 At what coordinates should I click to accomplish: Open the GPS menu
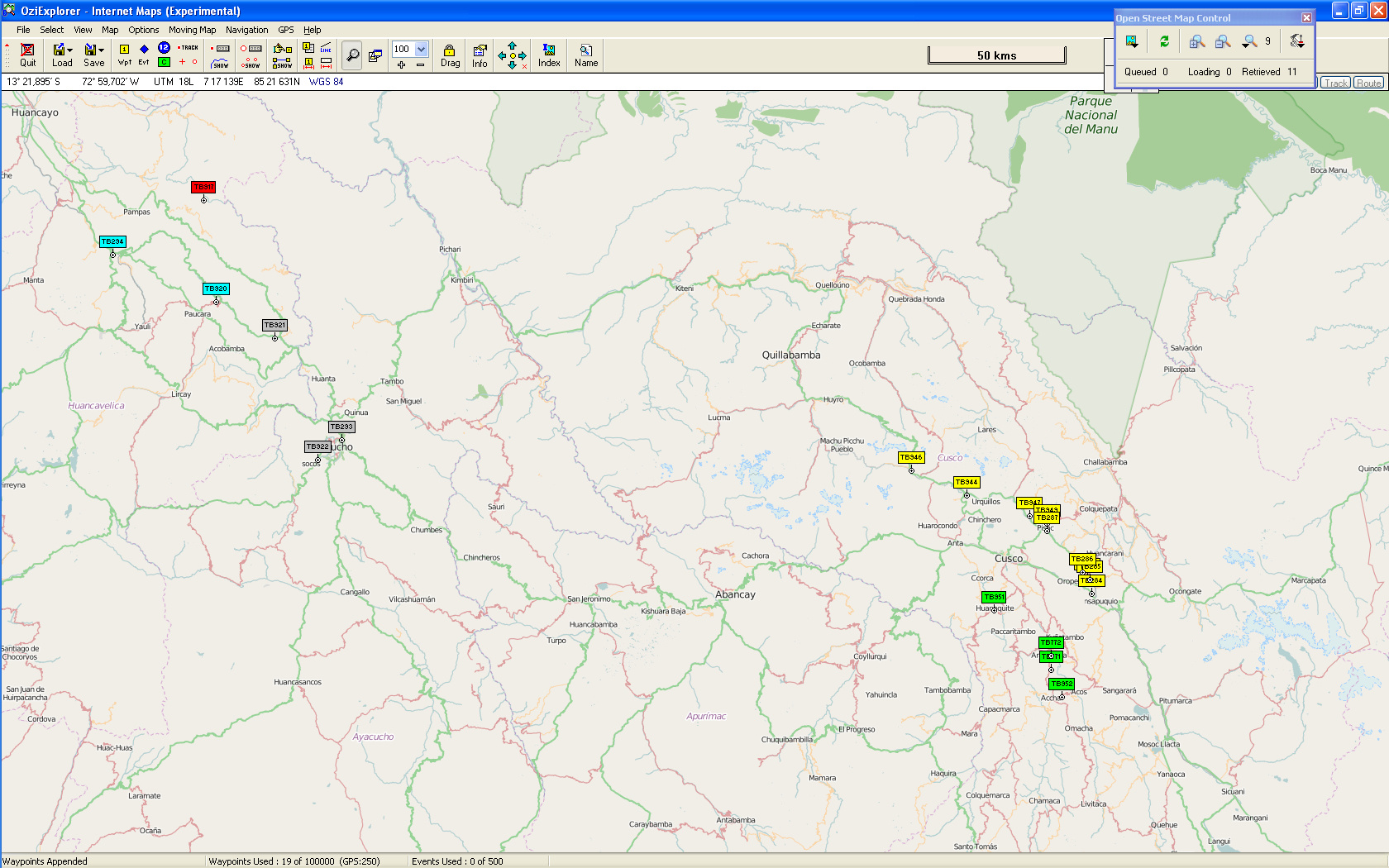coord(286,30)
